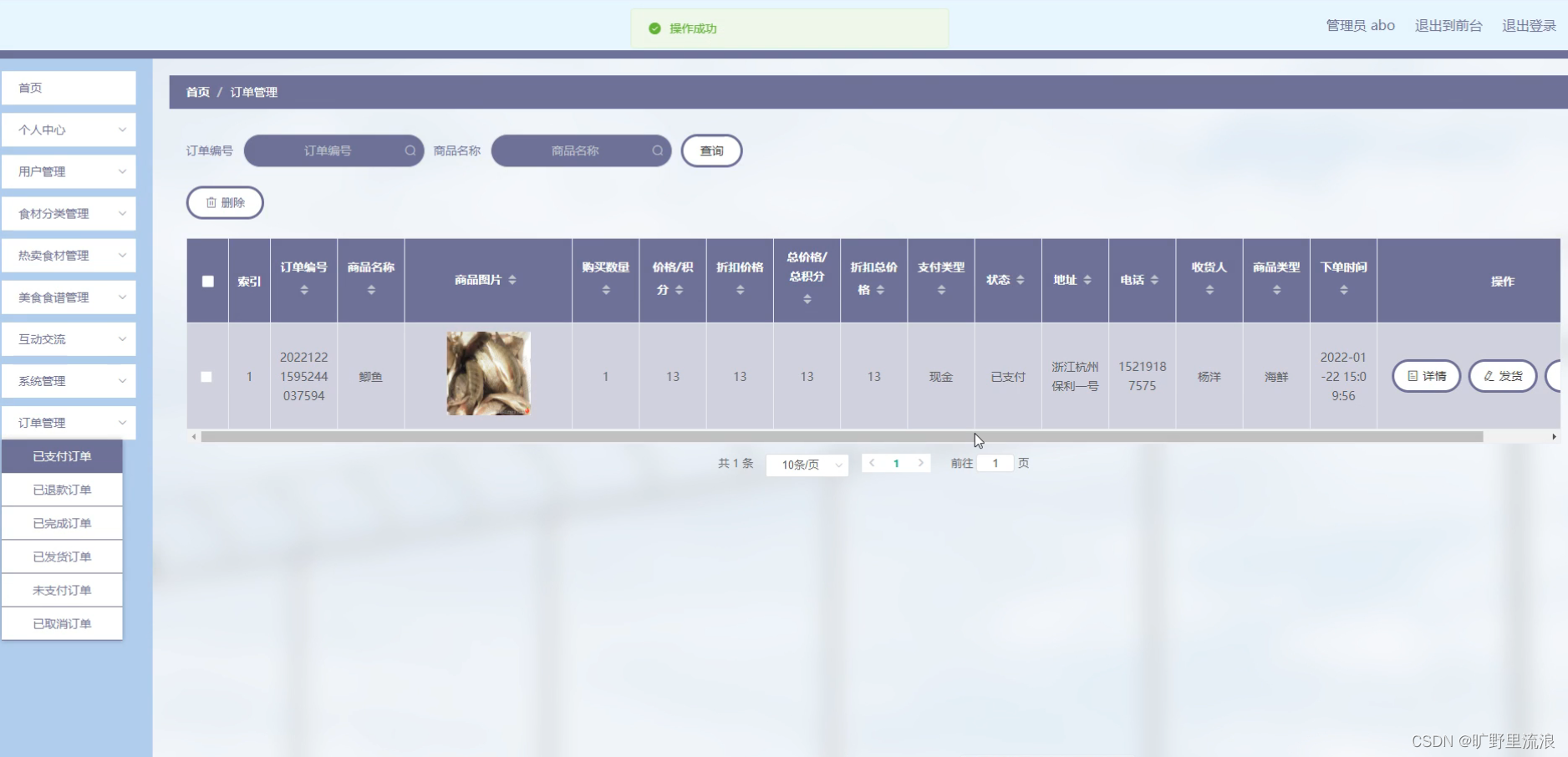Expand the 美食食谱管理 sidebar menu

pyautogui.click(x=69, y=297)
